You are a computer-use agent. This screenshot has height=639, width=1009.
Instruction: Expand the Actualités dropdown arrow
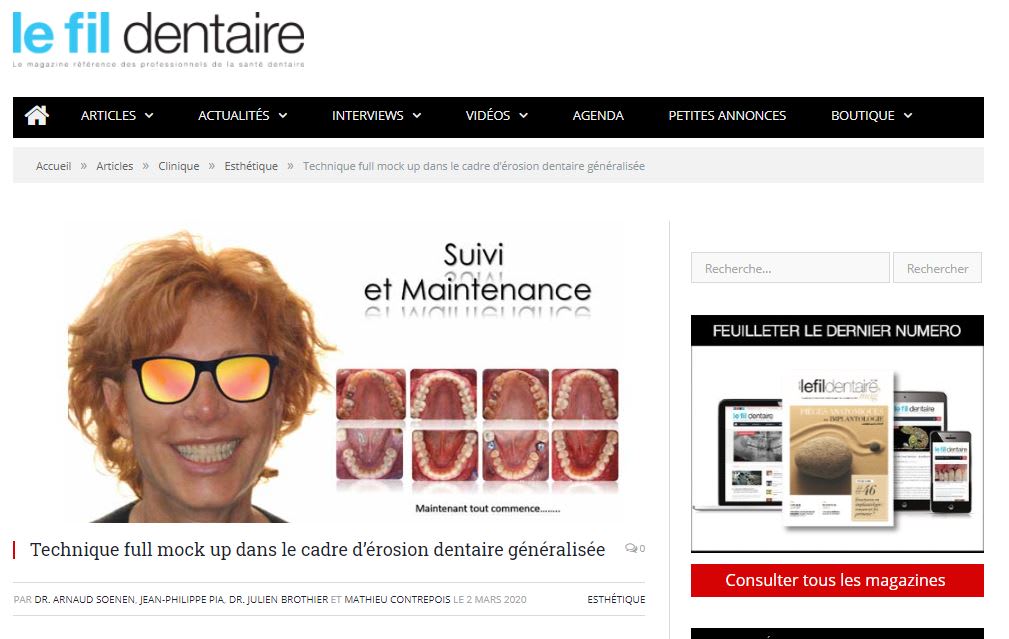tap(283, 116)
